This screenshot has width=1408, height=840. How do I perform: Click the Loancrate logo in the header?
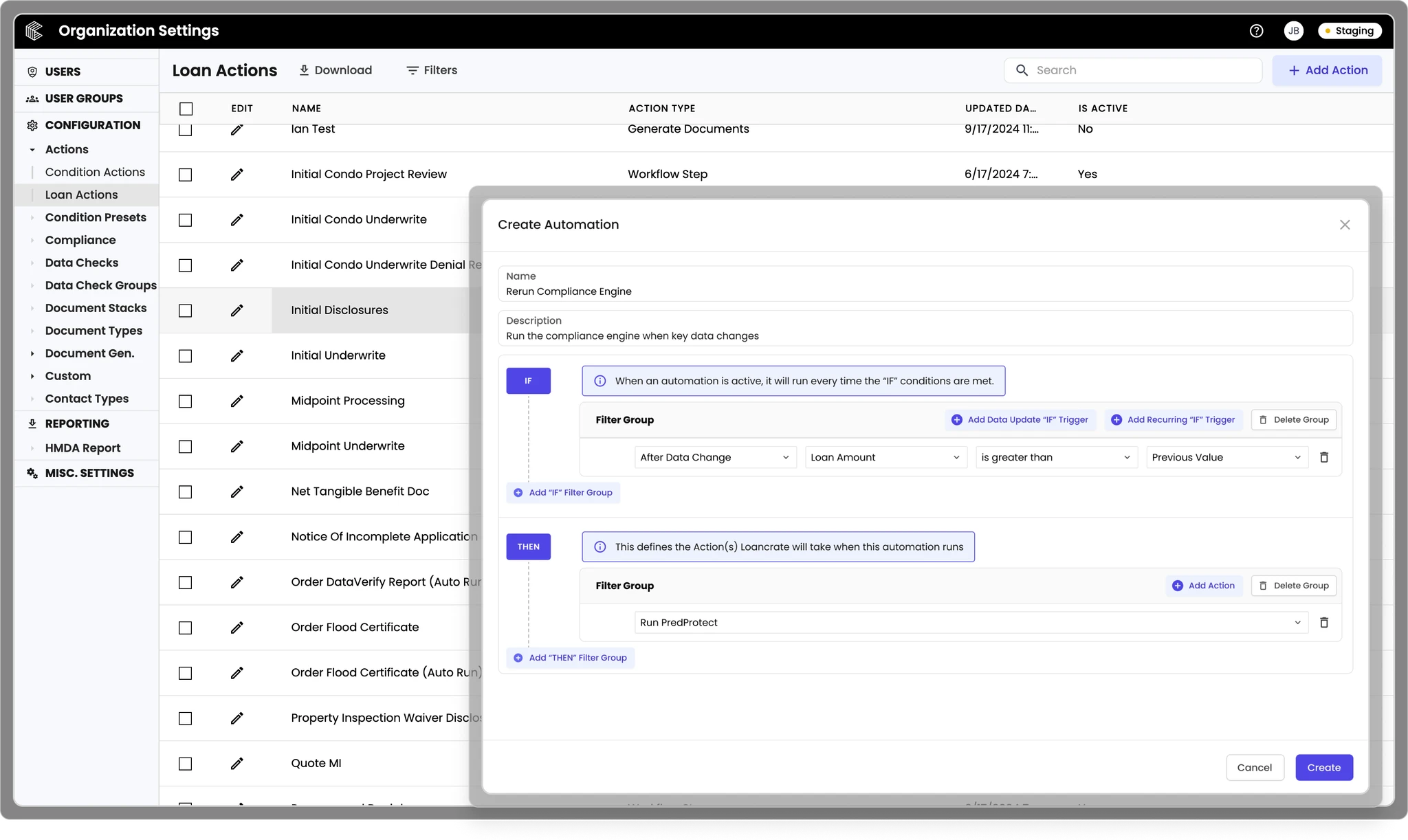pos(32,30)
